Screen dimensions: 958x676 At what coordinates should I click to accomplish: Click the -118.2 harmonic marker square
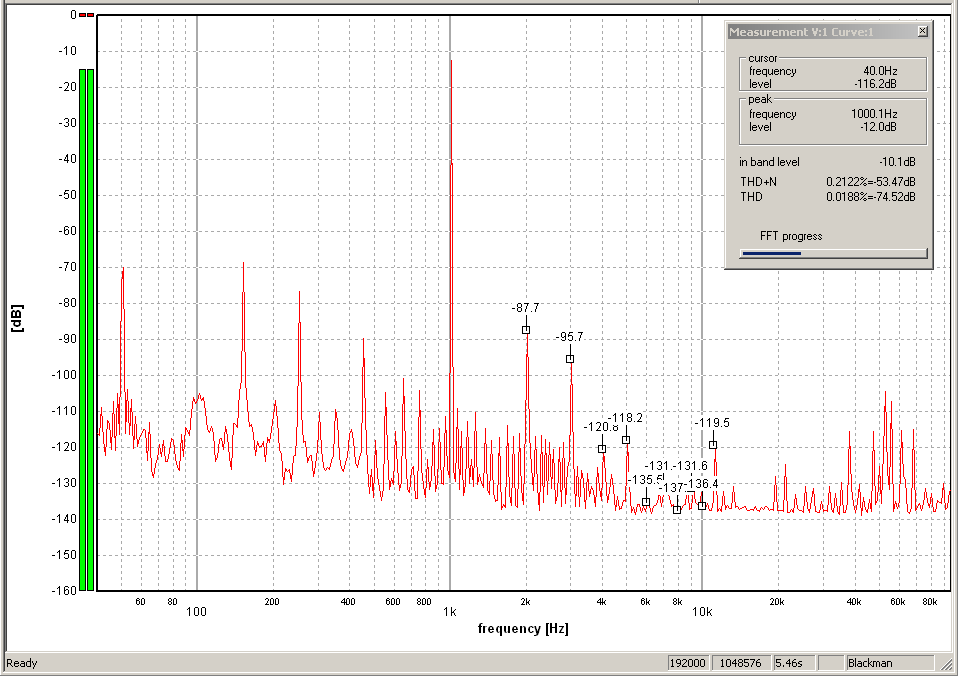click(x=626, y=440)
